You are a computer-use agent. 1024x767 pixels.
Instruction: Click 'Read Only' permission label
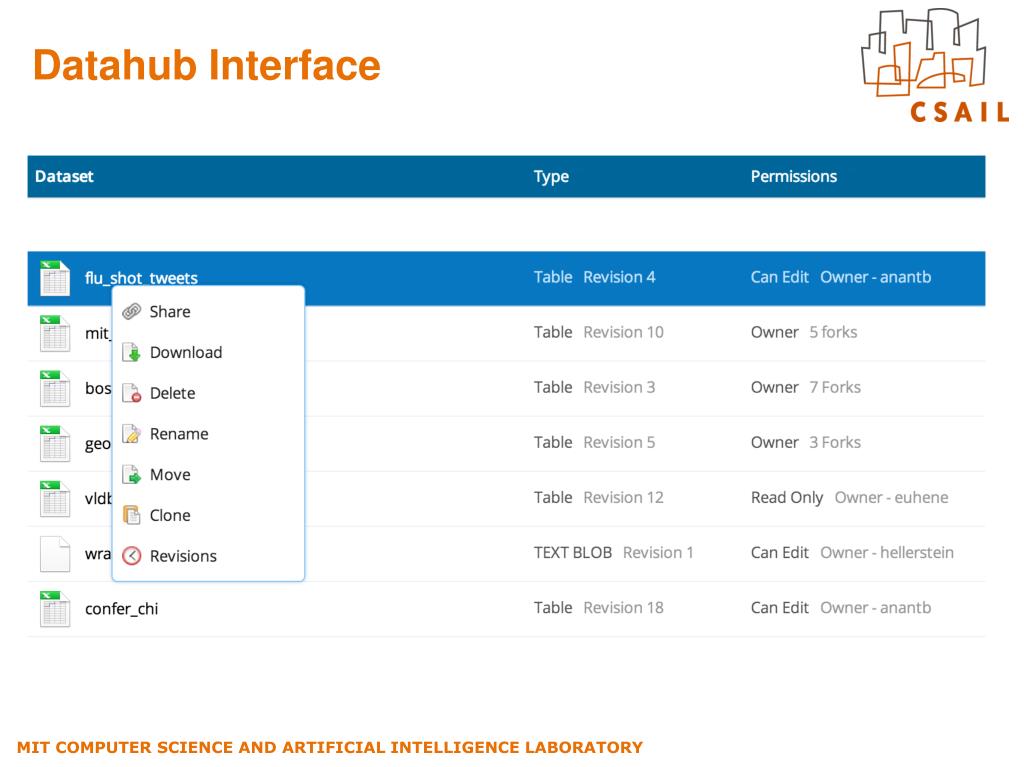[x=787, y=498]
